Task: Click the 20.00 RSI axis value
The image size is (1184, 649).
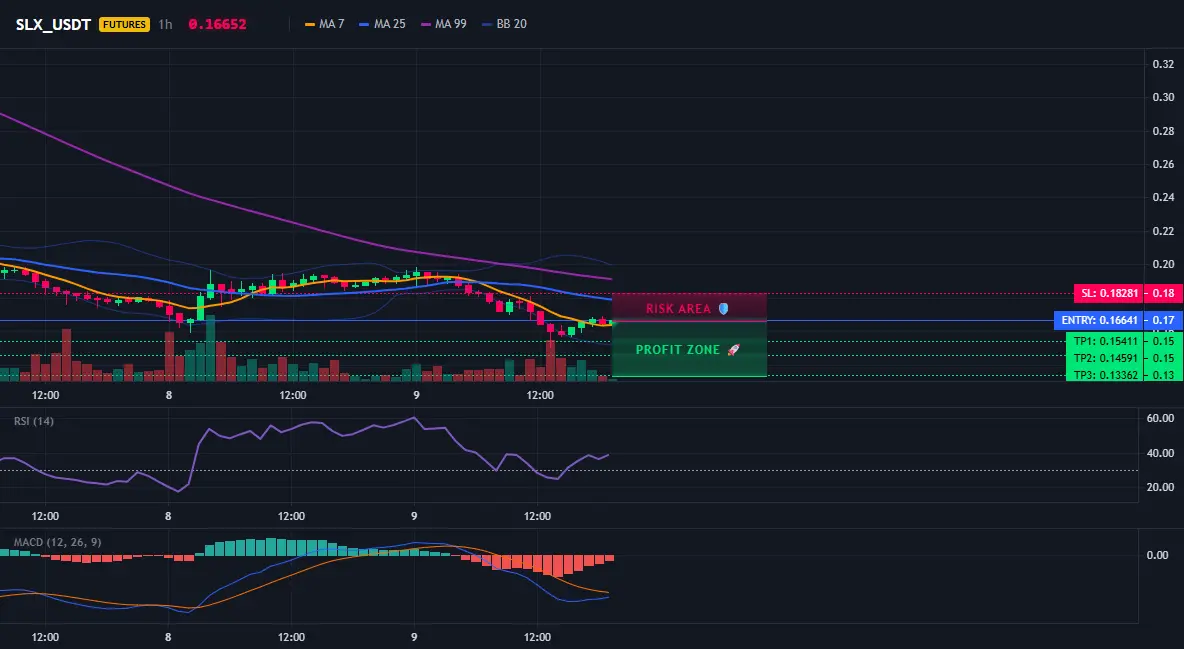Action: coord(1161,487)
